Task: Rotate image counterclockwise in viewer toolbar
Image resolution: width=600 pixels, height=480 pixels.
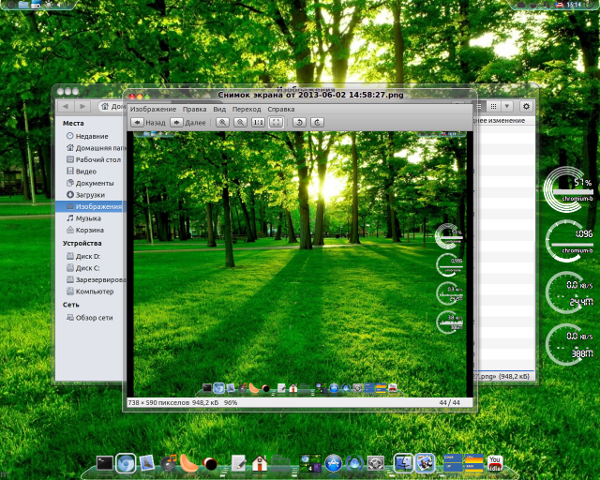Action: coord(300,122)
